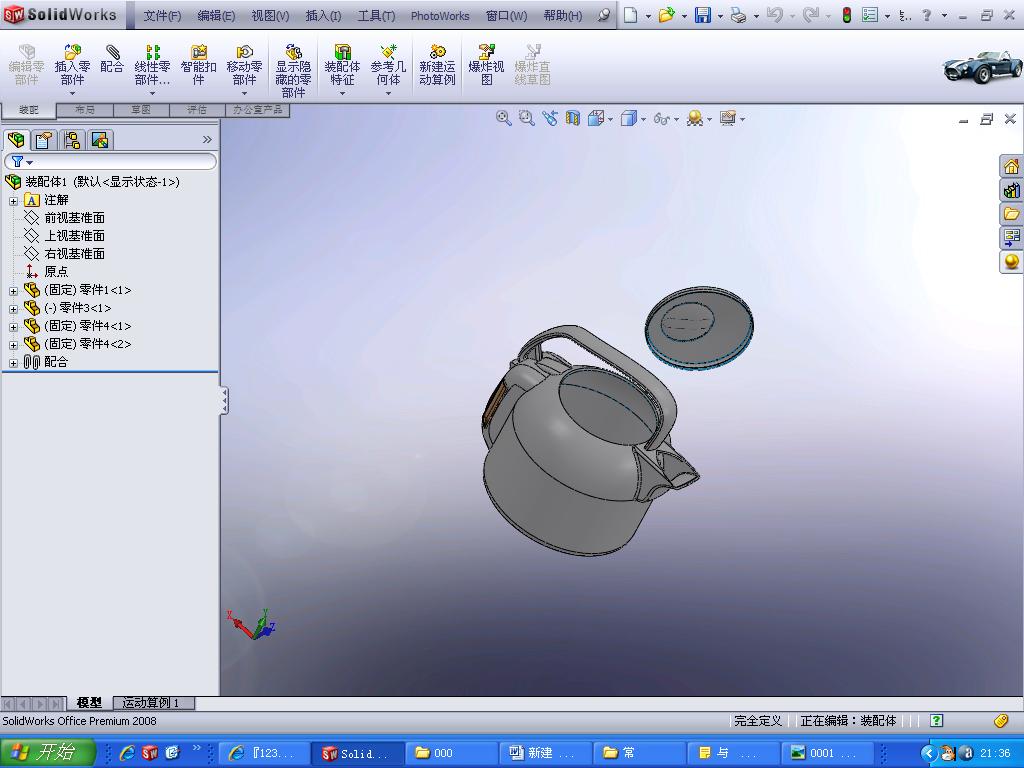Image resolution: width=1024 pixels, height=768 pixels.
Task: Click Show Hidden Components tool
Action: [293, 71]
